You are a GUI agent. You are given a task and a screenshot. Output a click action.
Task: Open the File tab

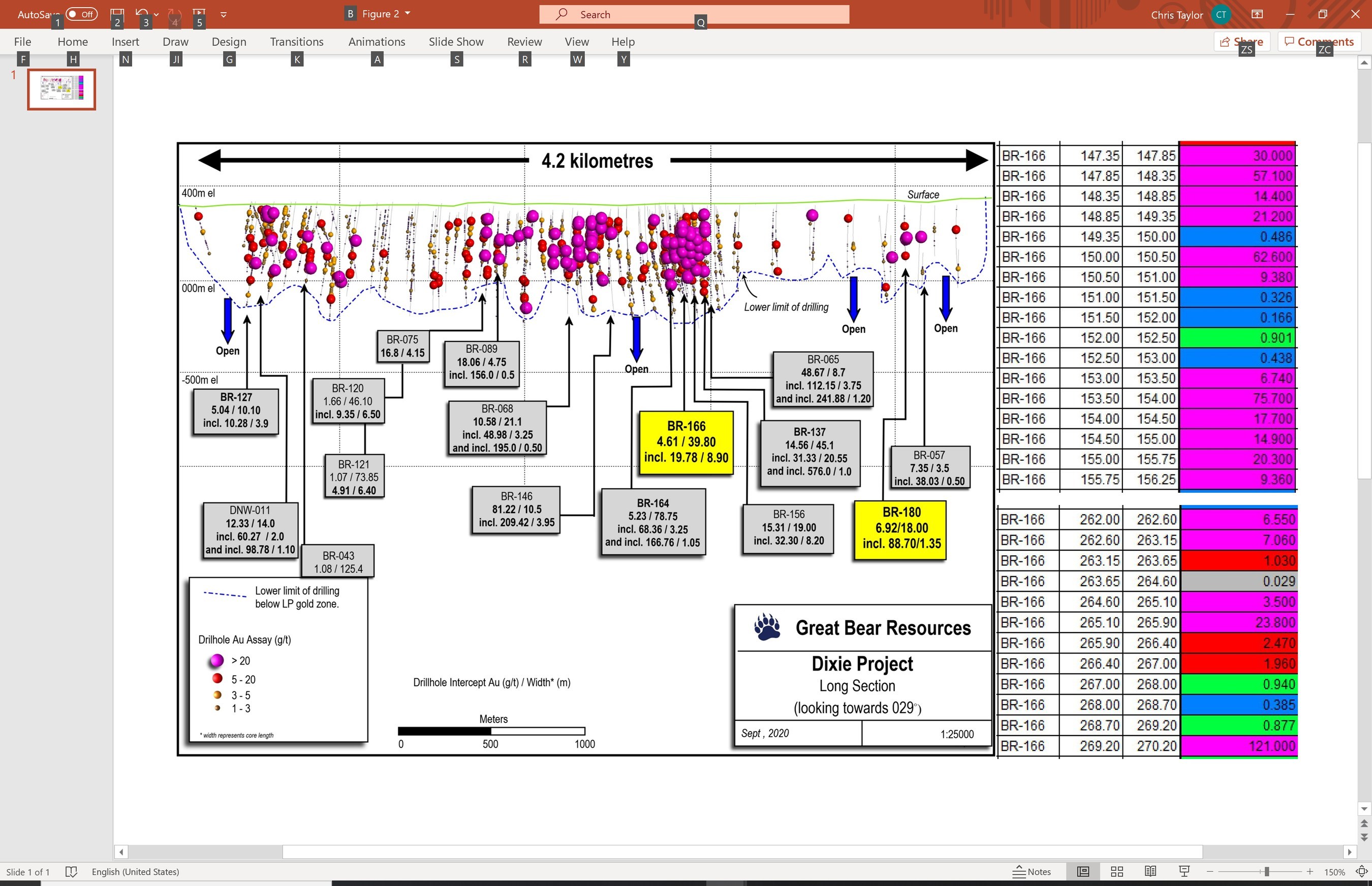coord(22,42)
